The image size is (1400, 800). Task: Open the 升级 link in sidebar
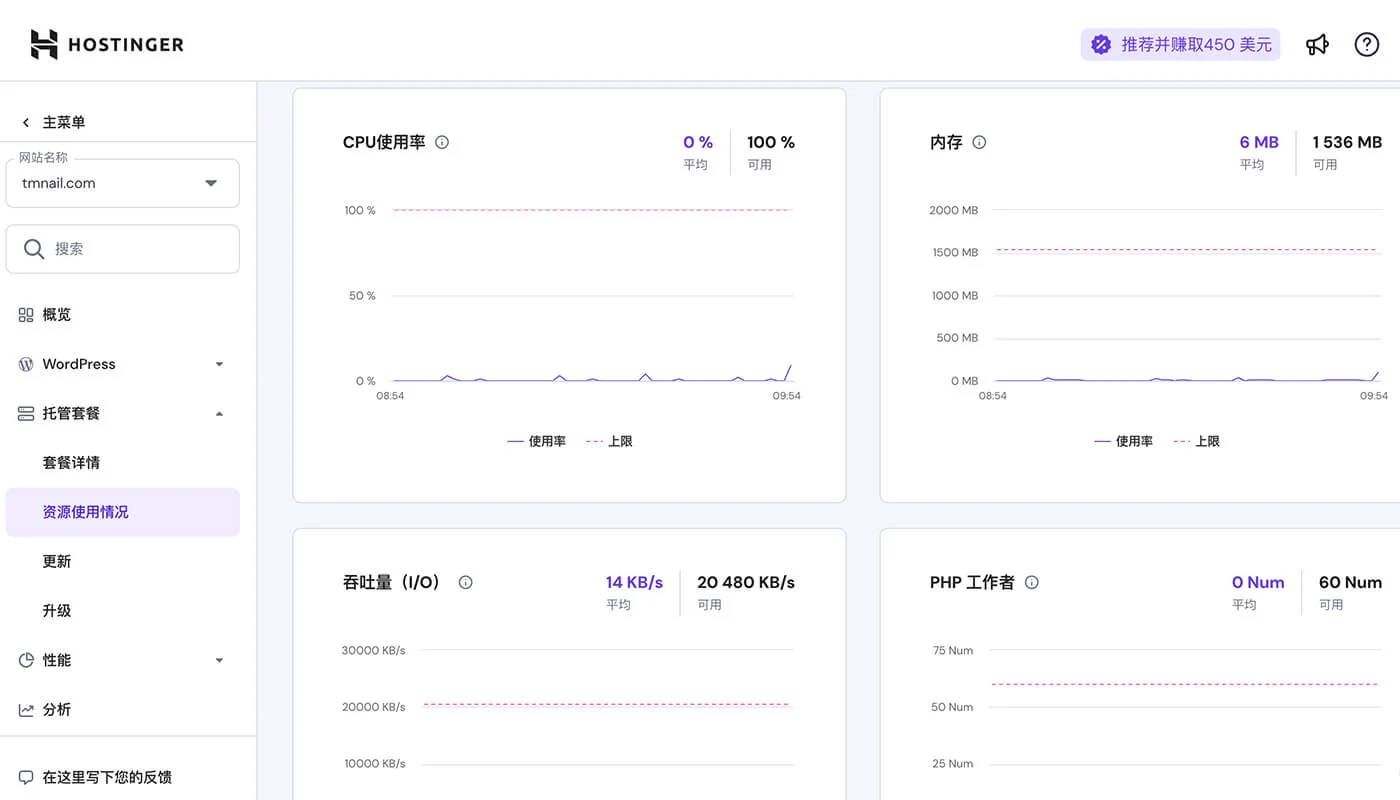[x=57, y=610]
